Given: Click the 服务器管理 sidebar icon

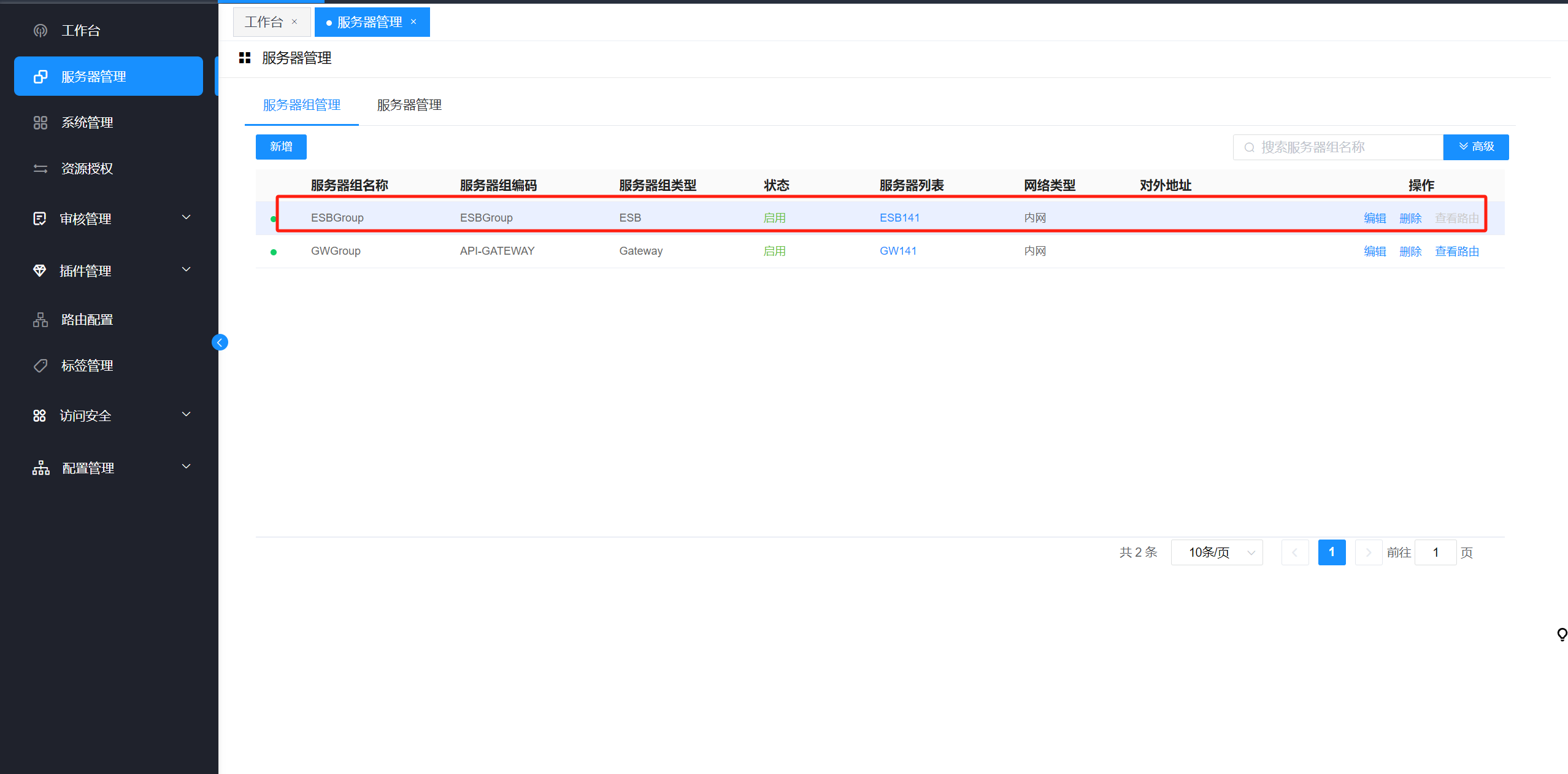Looking at the screenshot, I should click(x=40, y=77).
